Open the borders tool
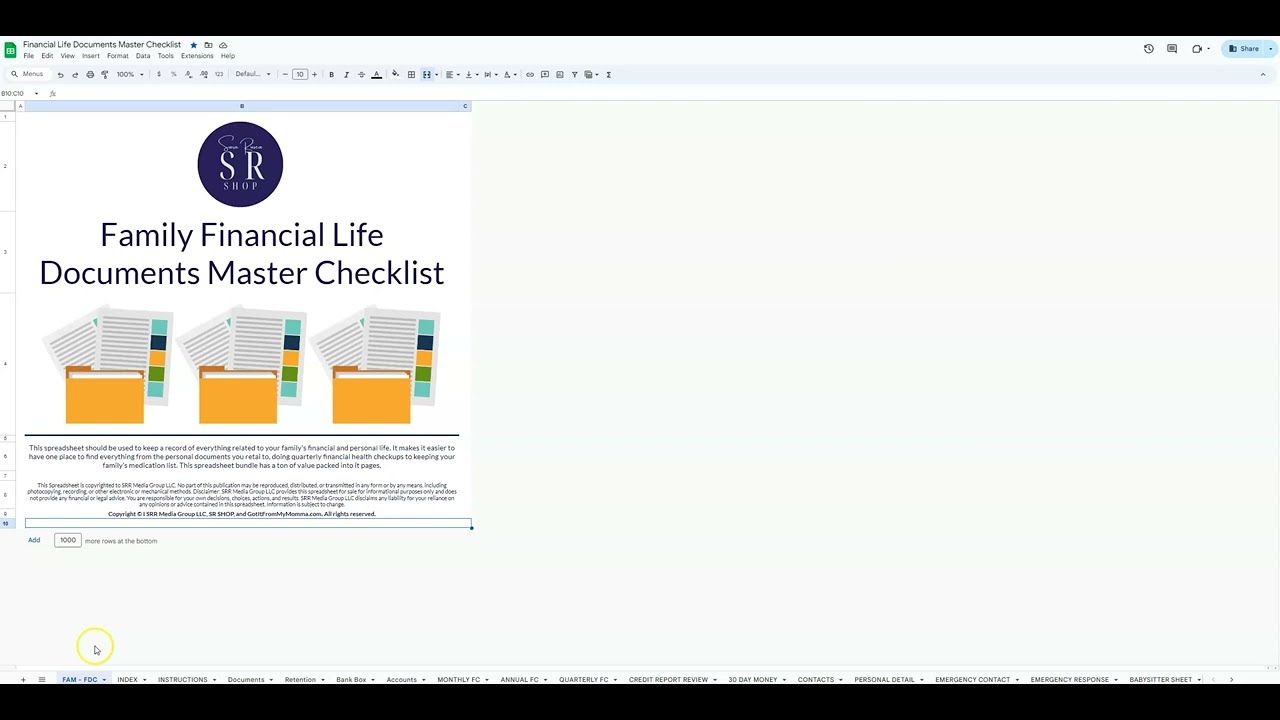 pos(411,75)
